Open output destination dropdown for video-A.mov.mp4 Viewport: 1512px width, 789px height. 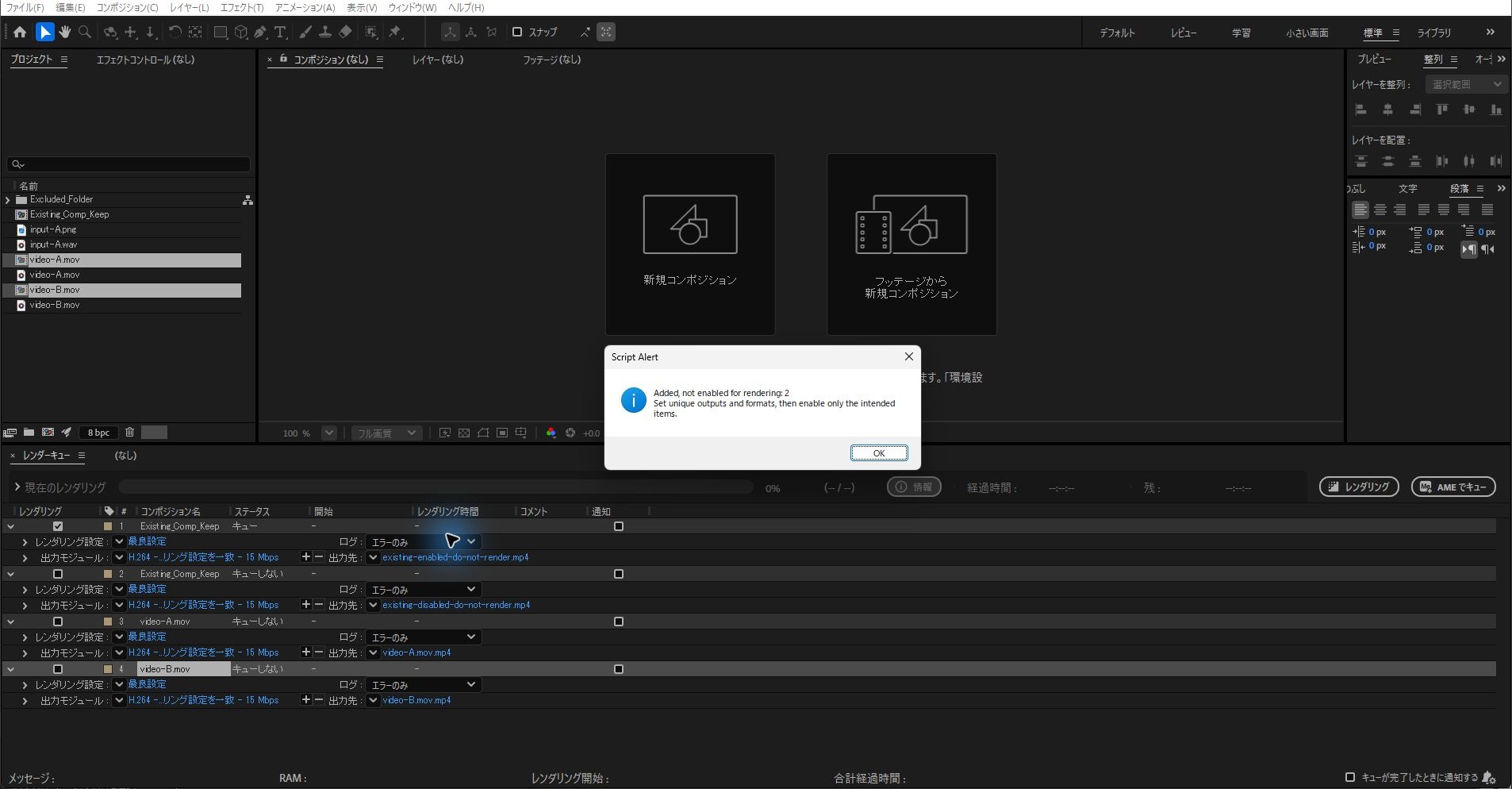373,652
